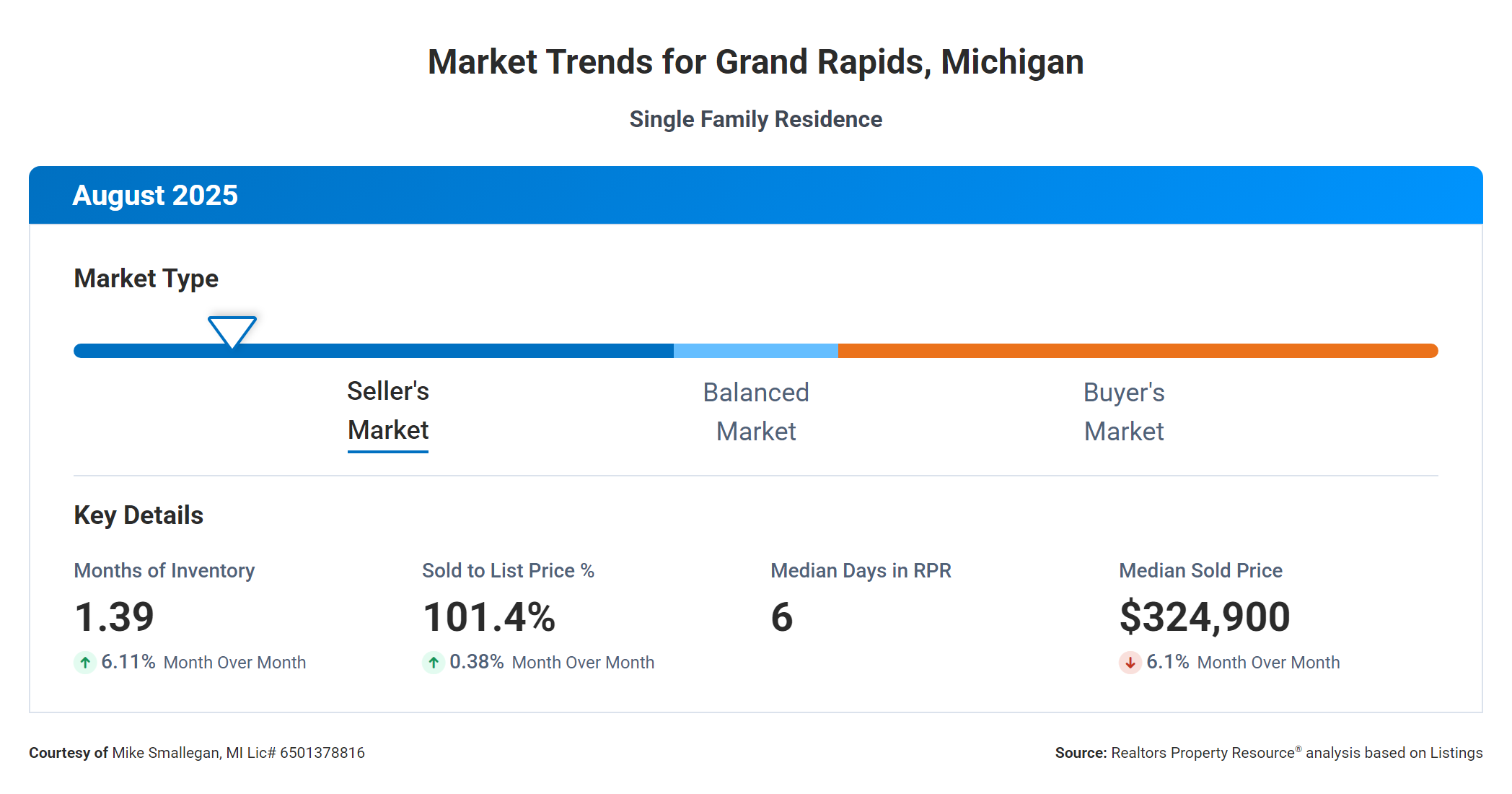Click the Sold to List Price % label
1512x794 pixels.
(508, 570)
